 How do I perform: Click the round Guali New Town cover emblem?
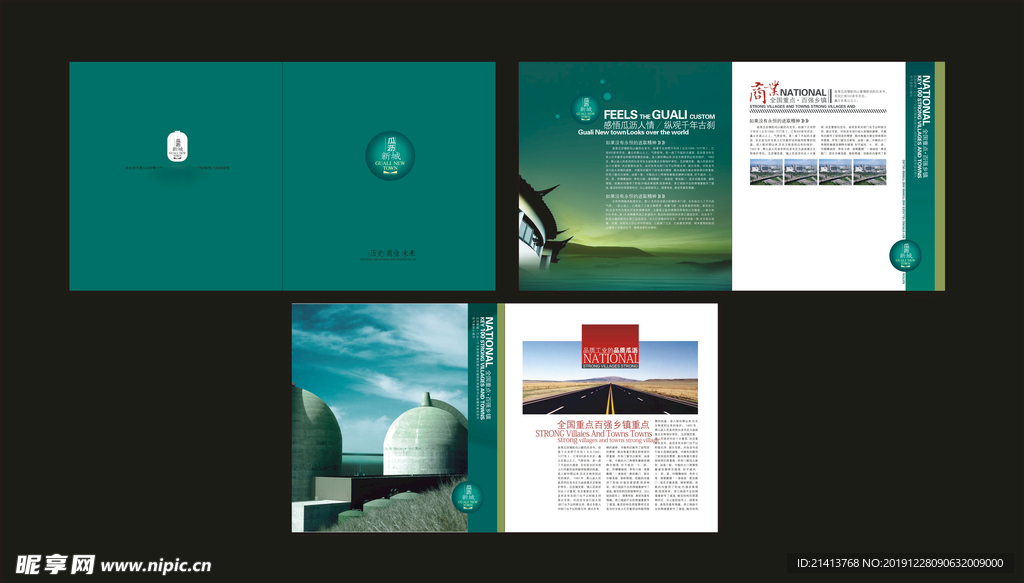(390, 155)
